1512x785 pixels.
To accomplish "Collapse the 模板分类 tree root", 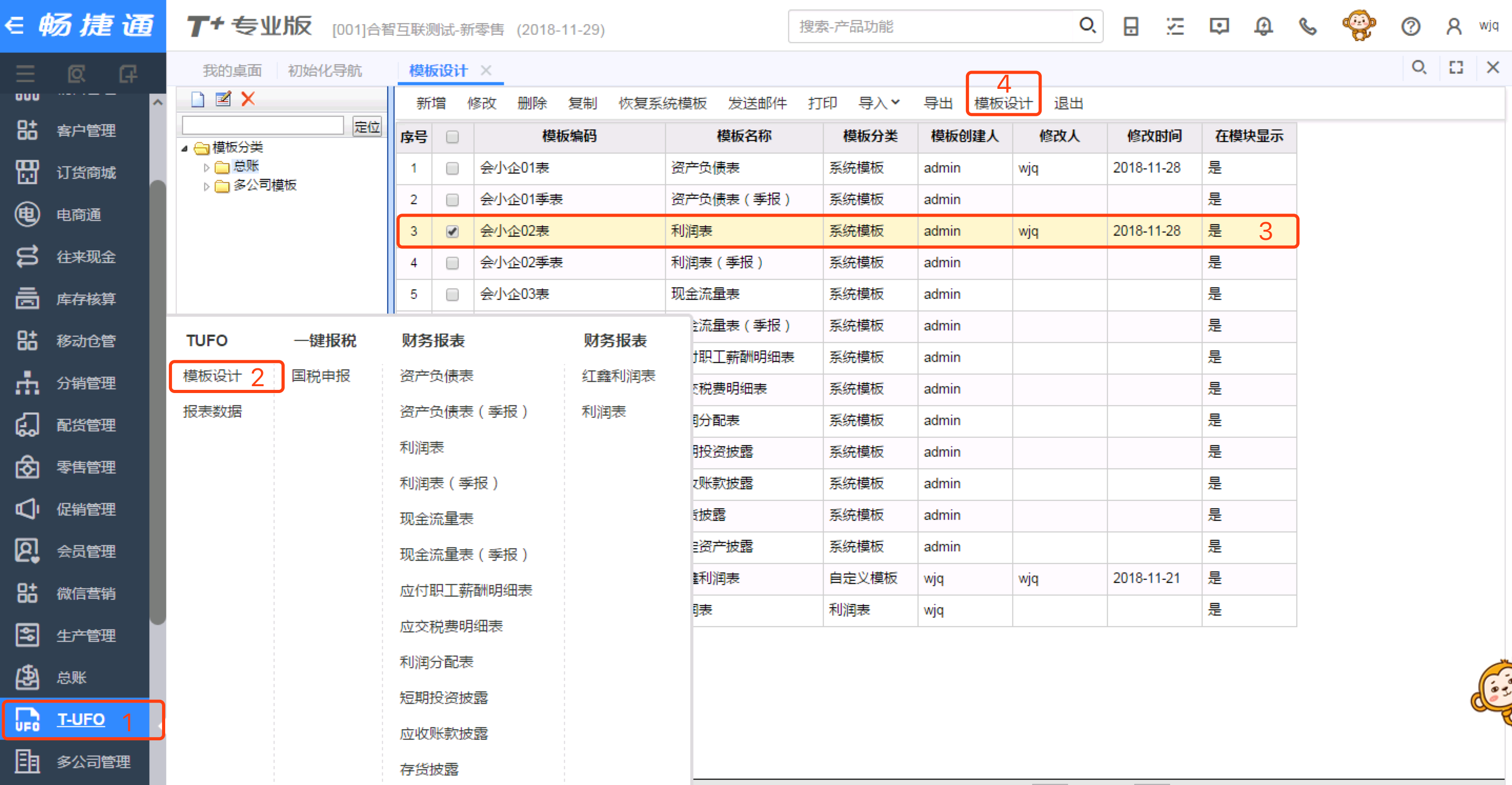I will click(184, 148).
